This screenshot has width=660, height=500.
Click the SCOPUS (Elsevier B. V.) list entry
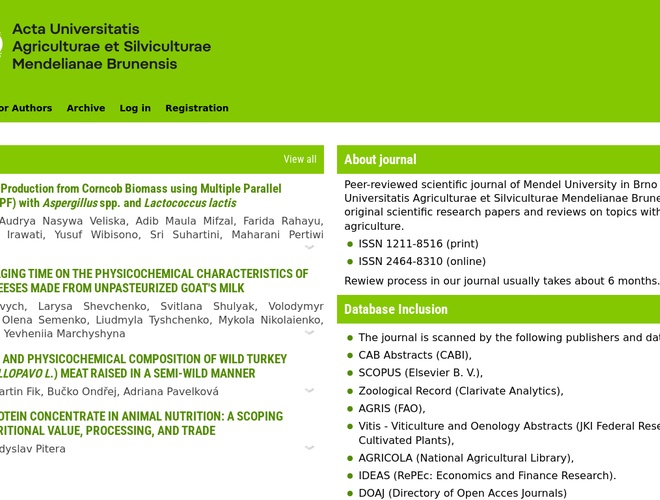point(420,373)
